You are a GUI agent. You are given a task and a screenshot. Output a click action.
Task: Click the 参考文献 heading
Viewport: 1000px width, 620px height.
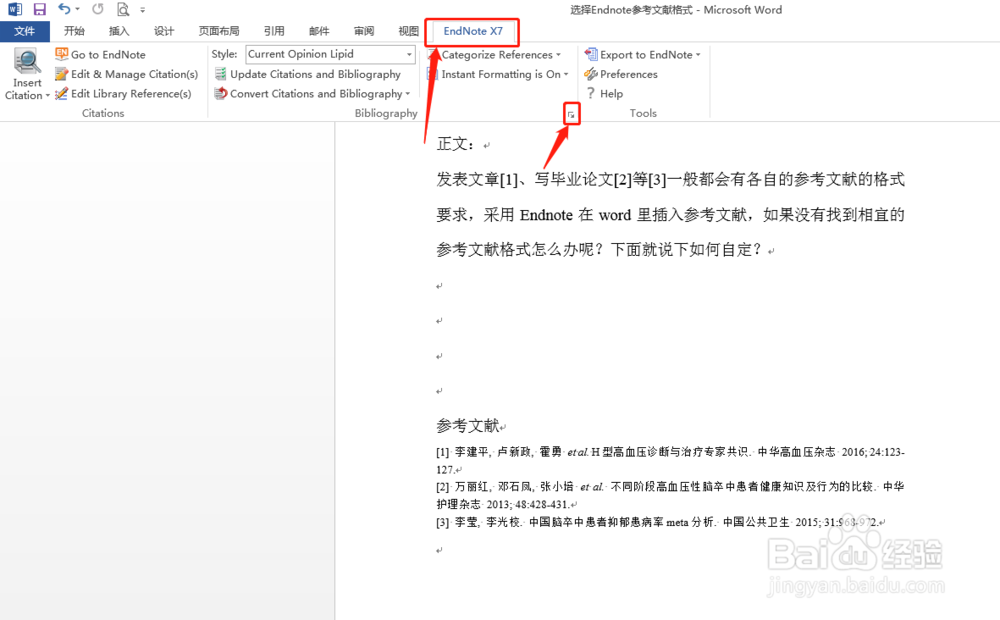(468, 425)
